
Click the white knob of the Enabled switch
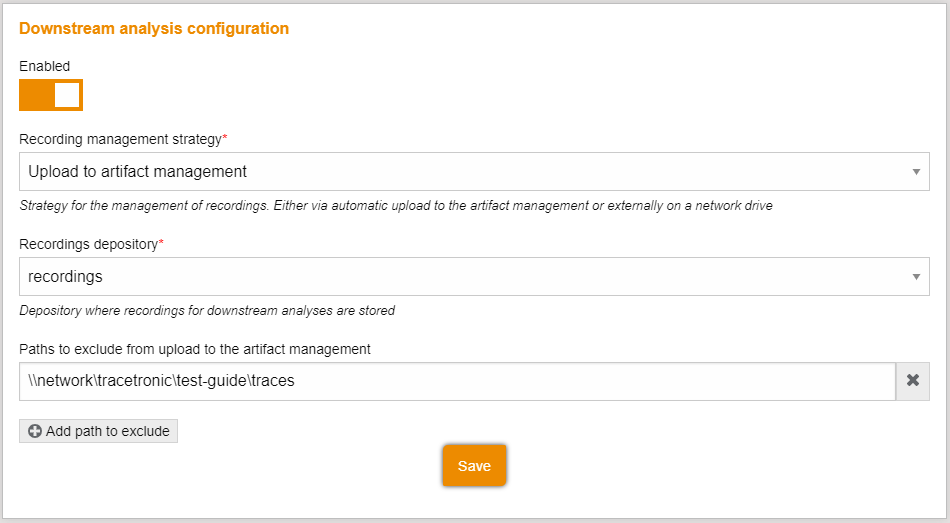click(x=67, y=95)
